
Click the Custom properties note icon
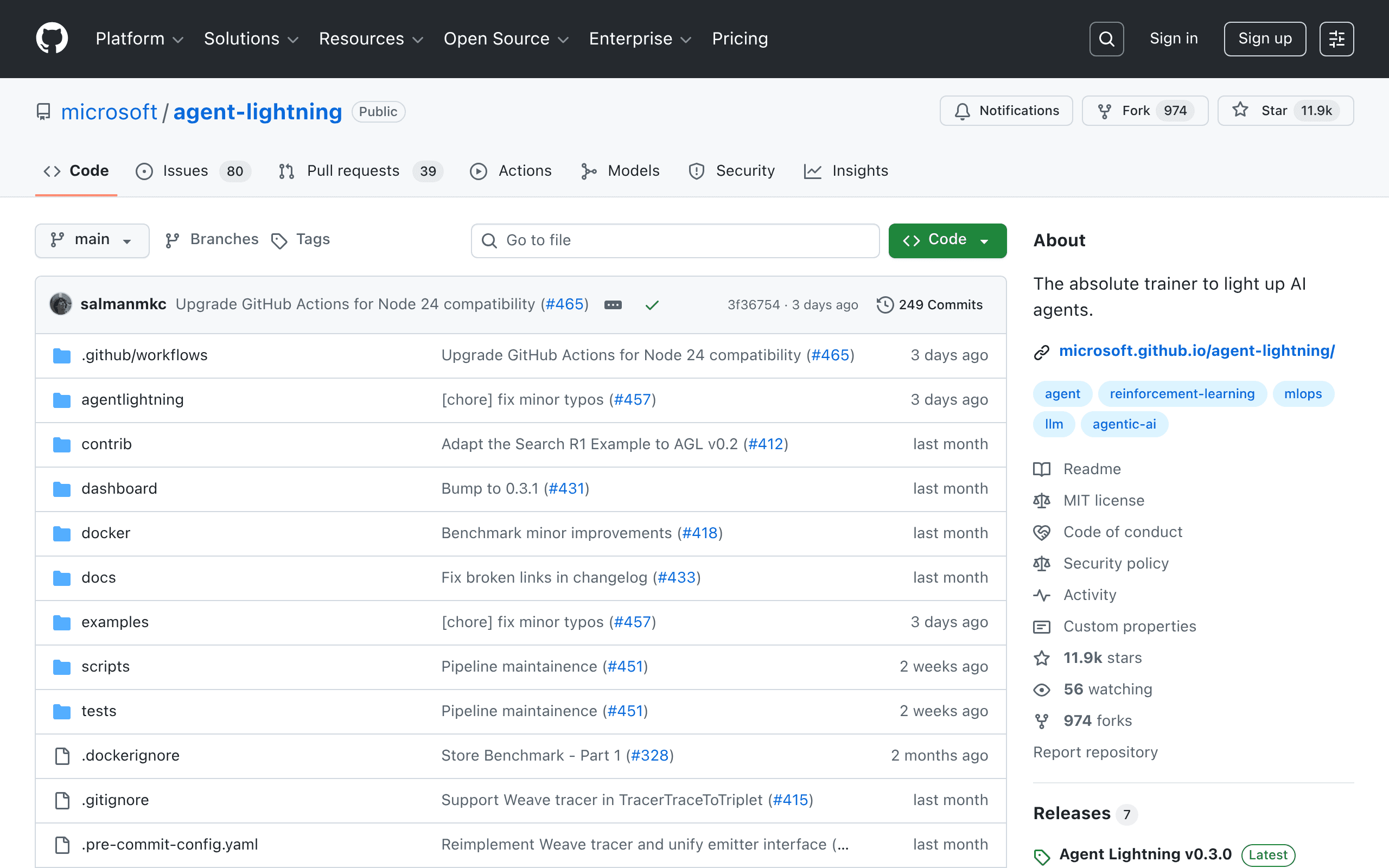pyautogui.click(x=1042, y=627)
